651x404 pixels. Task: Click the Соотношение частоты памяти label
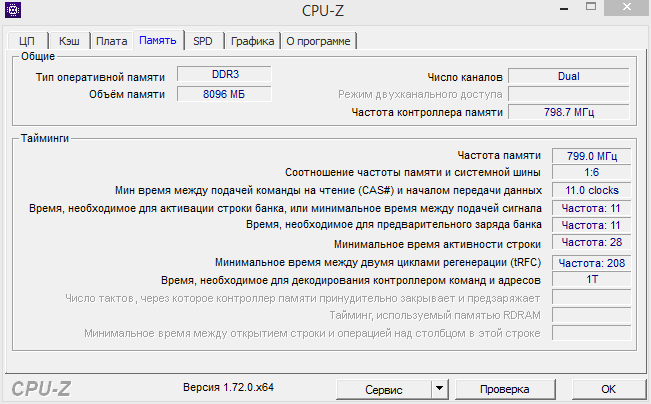[413, 172]
